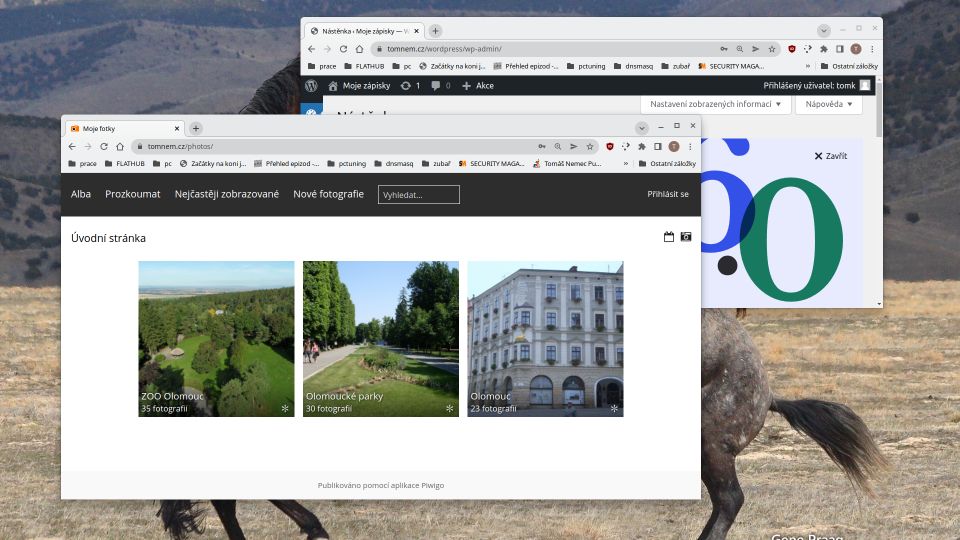Viewport: 960px width, 540px height.
Task: Open new tab in the Moje fotky window
Action: pyautogui.click(x=196, y=128)
